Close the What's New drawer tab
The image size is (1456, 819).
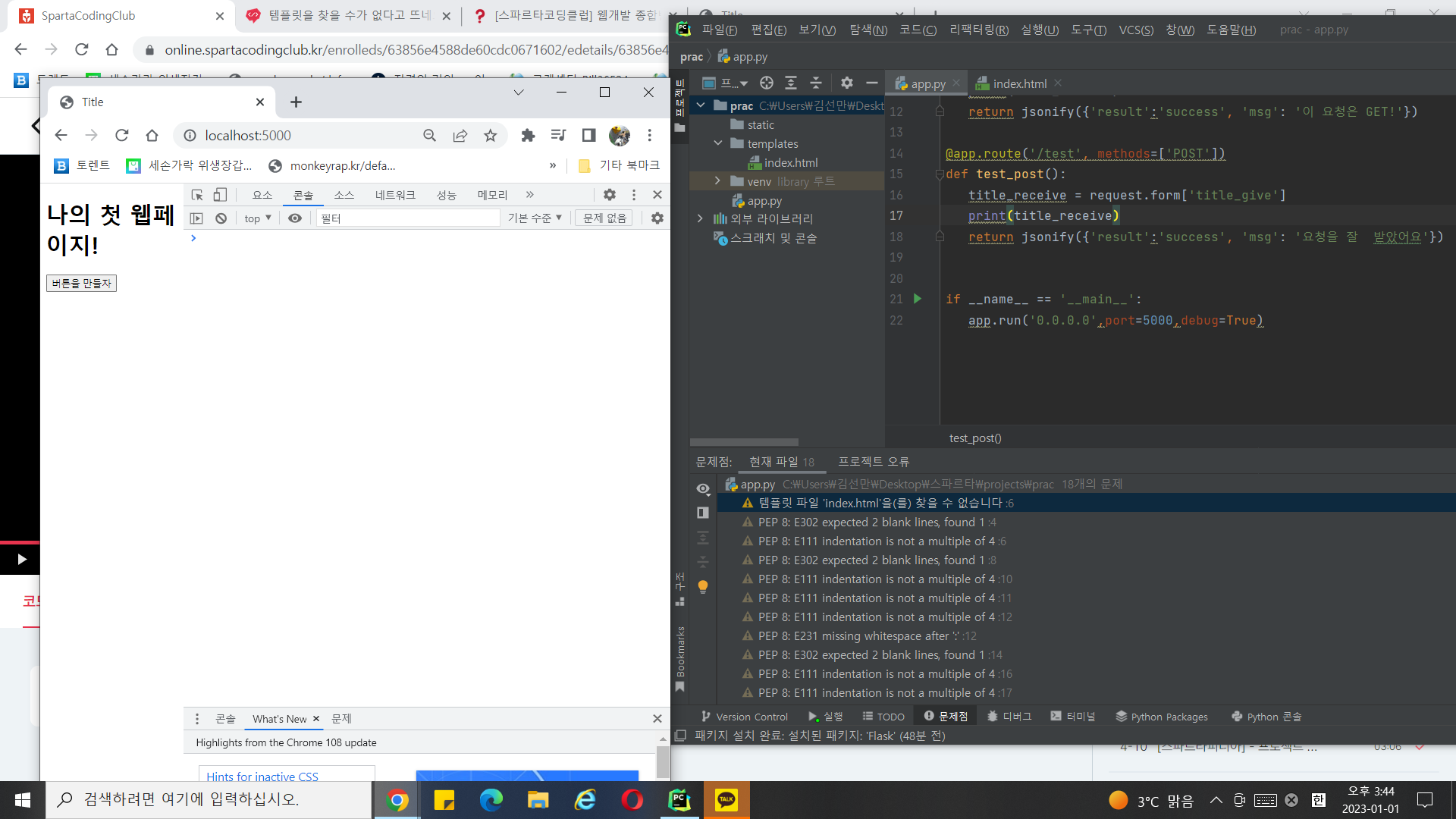point(316,719)
